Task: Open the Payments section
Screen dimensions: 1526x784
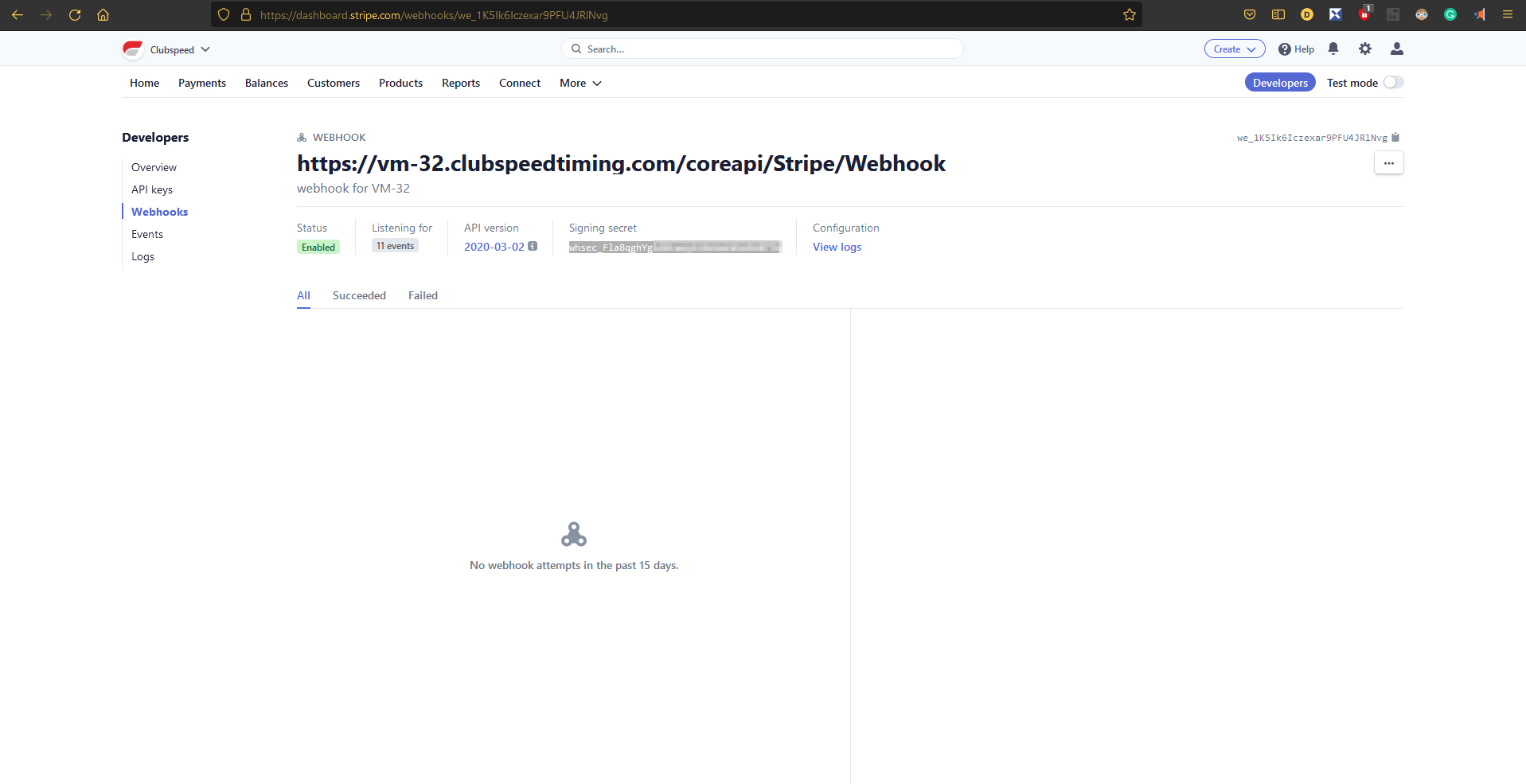Action: coord(202,83)
